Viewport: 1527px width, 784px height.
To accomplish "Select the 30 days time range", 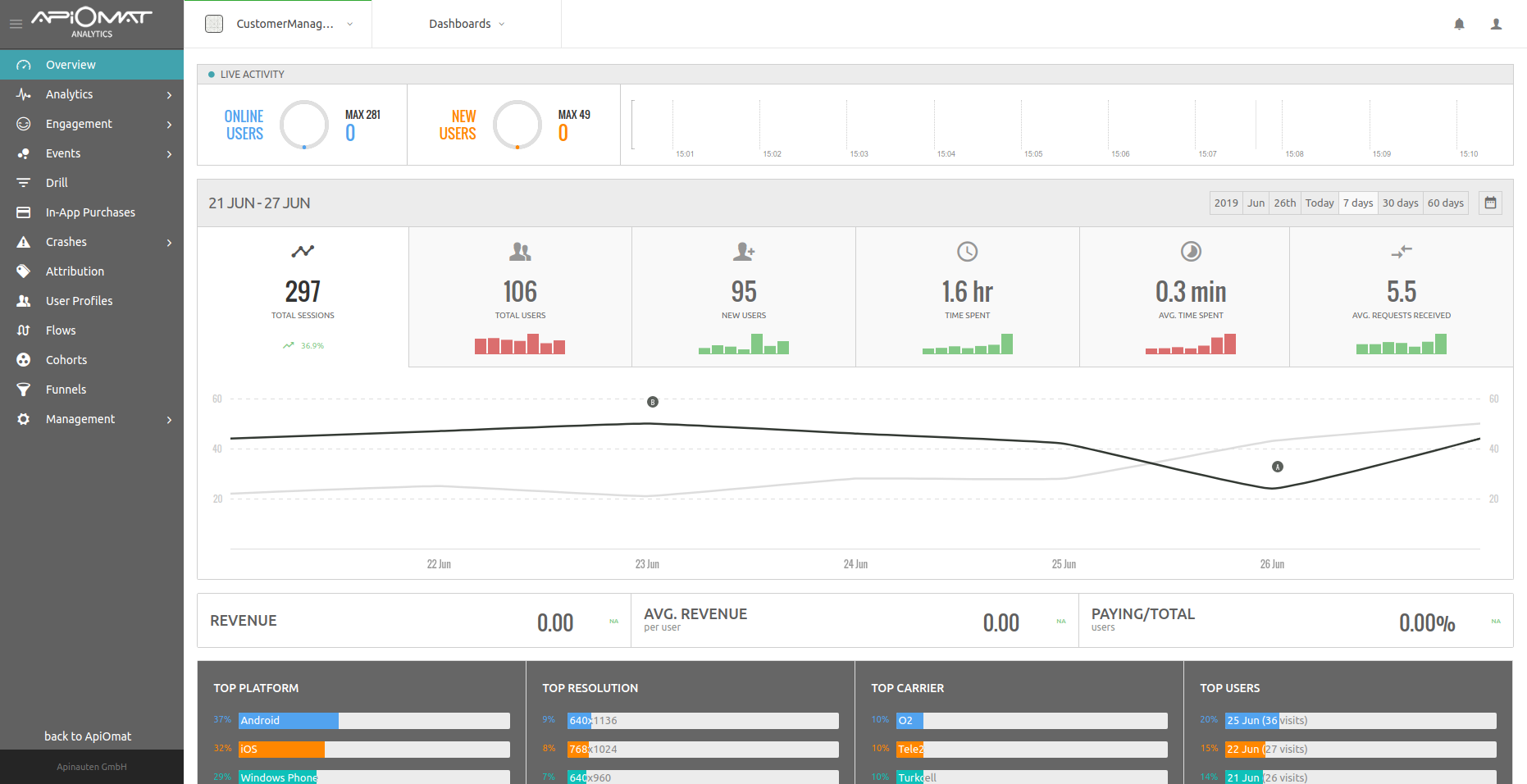I will tap(1400, 203).
